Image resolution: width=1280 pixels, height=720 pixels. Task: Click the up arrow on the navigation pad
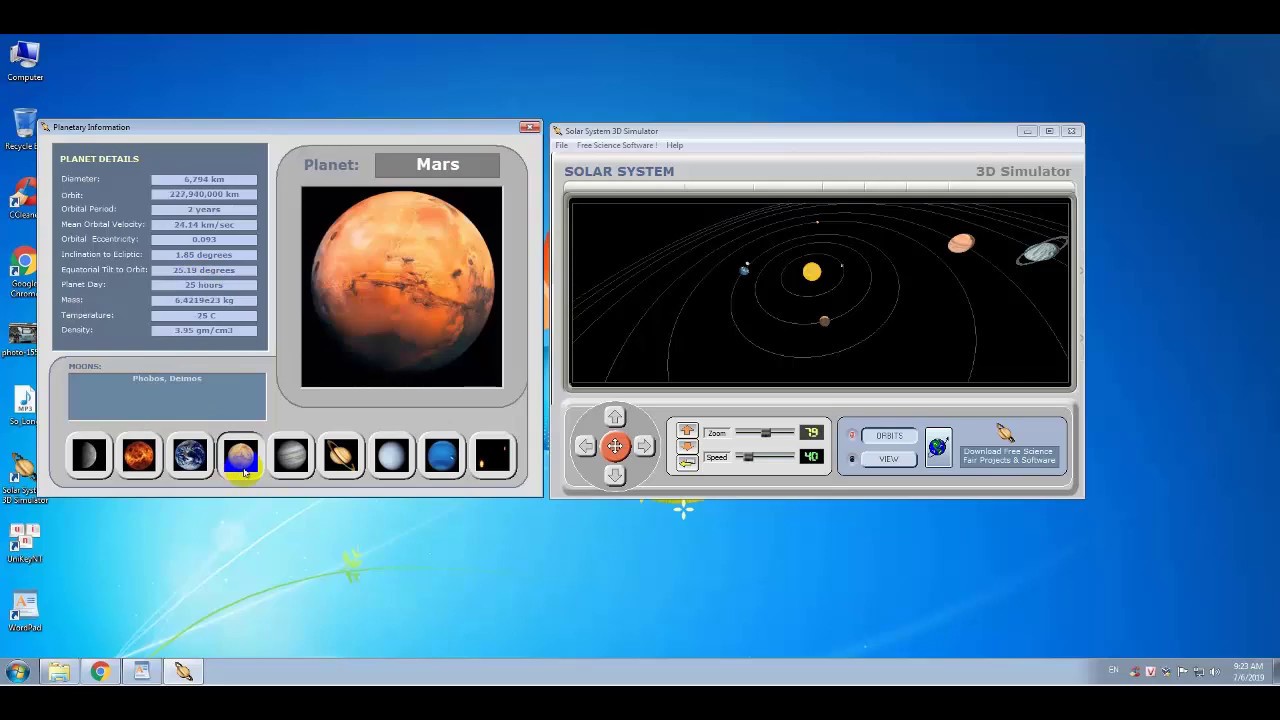click(615, 417)
